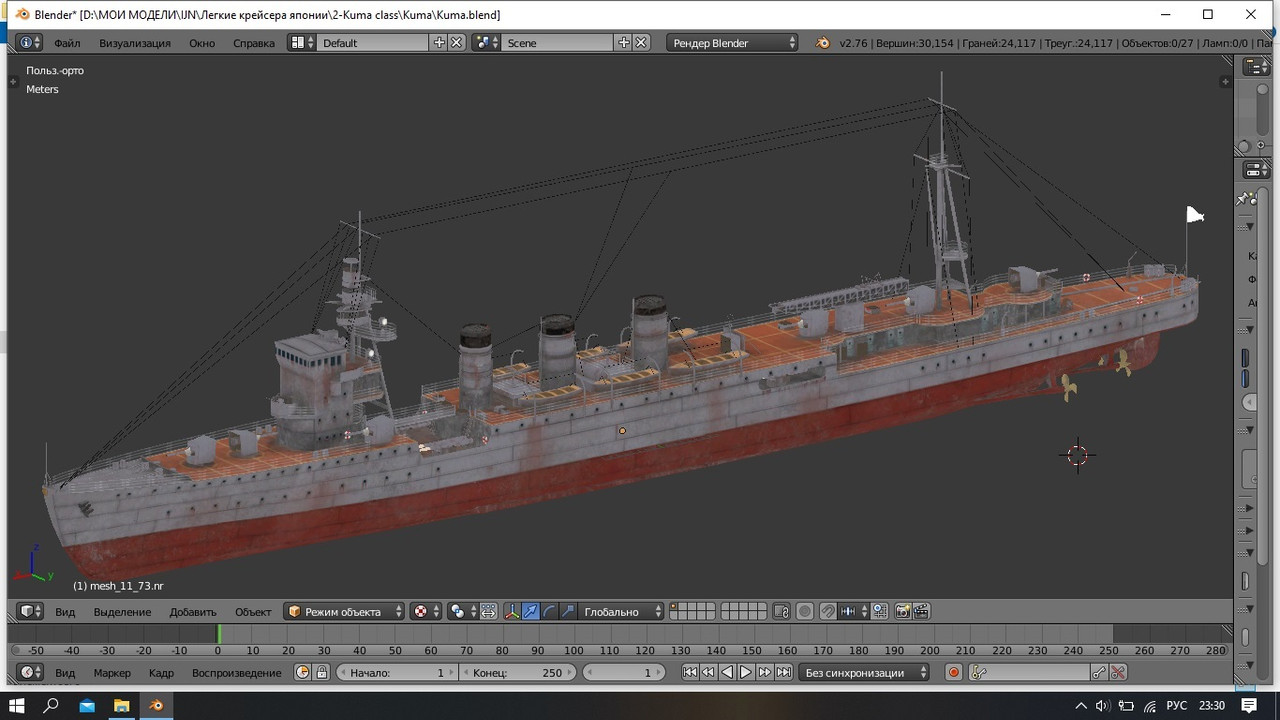
Task: Toggle snap during transform magnet
Action: tap(827, 611)
